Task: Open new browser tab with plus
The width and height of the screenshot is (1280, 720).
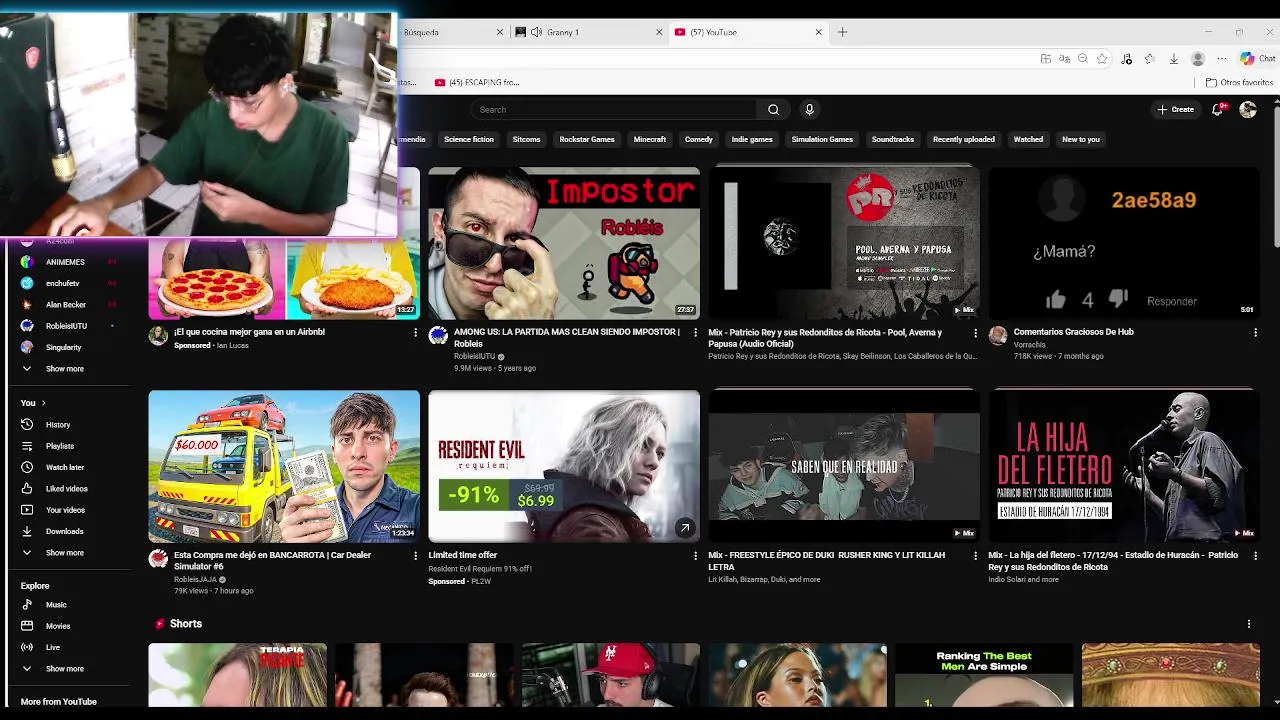Action: pyautogui.click(x=842, y=32)
